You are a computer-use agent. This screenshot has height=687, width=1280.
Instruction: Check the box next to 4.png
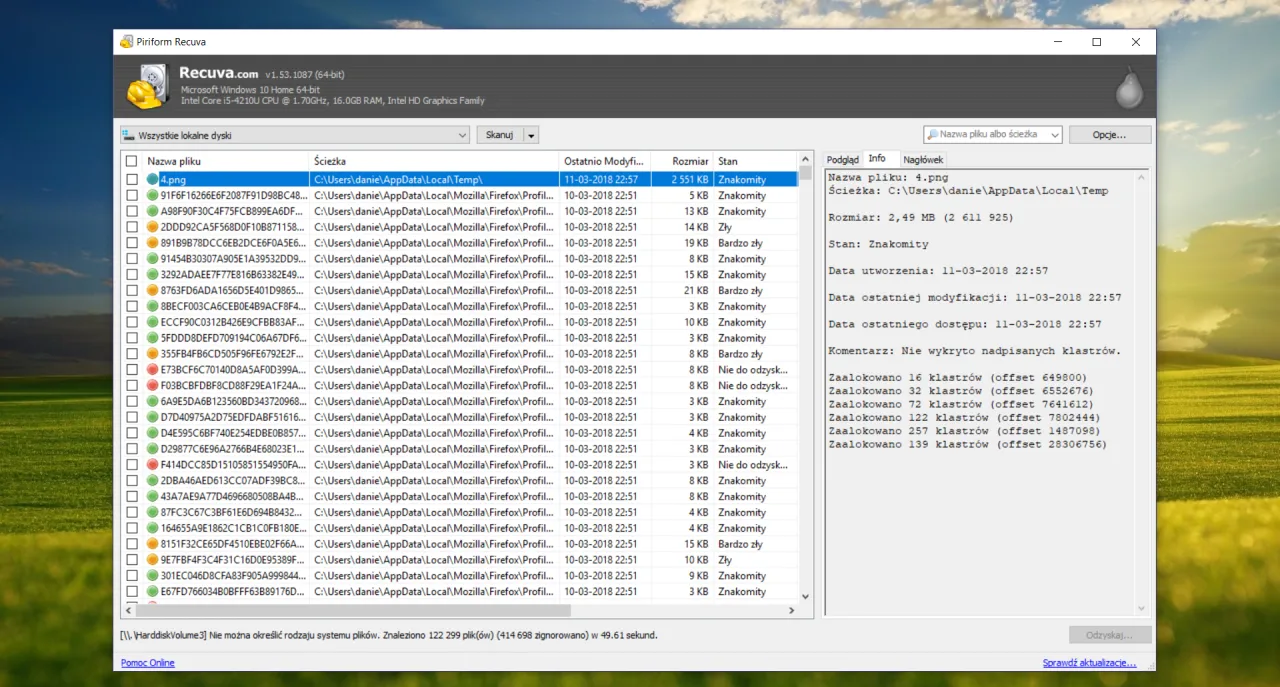(132, 180)
